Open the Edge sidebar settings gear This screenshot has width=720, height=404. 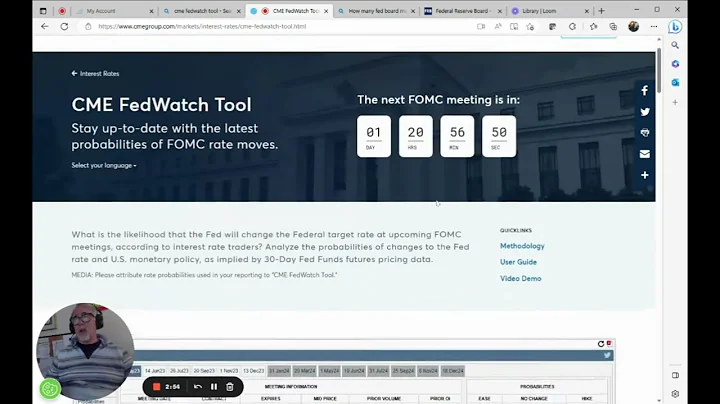[x=675, y=393]
